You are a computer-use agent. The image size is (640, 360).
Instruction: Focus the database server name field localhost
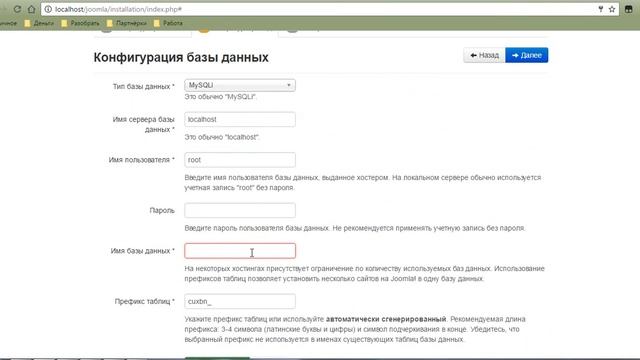(x=240, y=119)
